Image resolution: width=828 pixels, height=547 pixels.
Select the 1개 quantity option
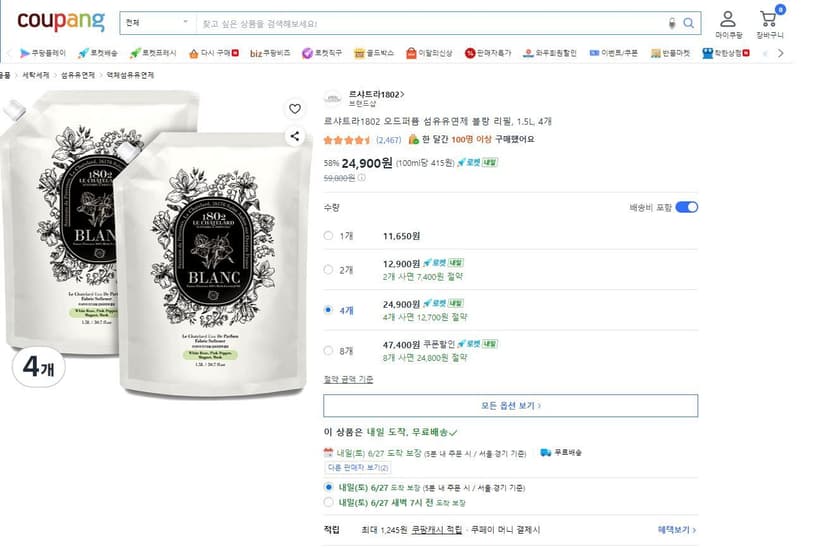pyautogui.click(x=328, y=235)
